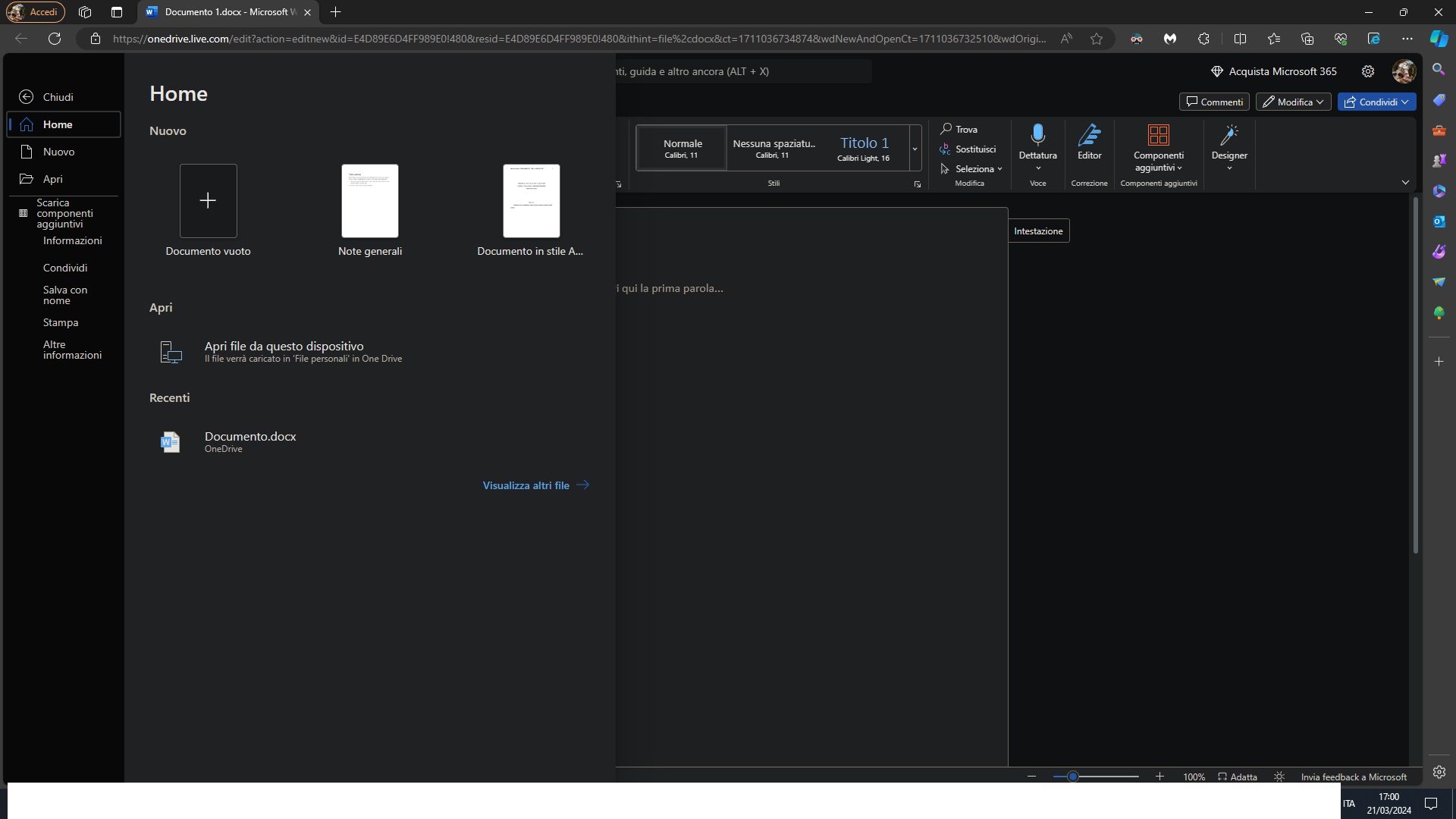This screenshot has width=1456, height=819.
Task: Apply the Titolo 1 style
Action: [x=864, y=148]
